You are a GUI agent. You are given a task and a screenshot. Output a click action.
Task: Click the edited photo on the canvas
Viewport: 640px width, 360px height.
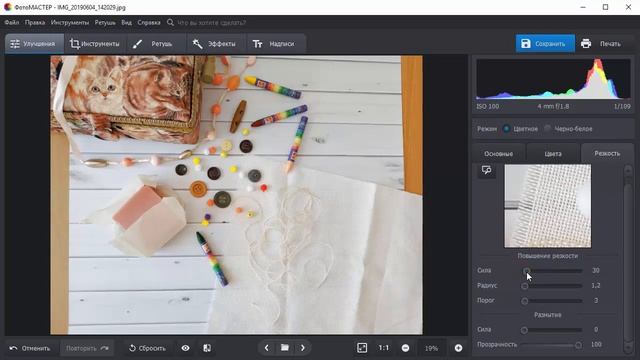click(237, 195)
